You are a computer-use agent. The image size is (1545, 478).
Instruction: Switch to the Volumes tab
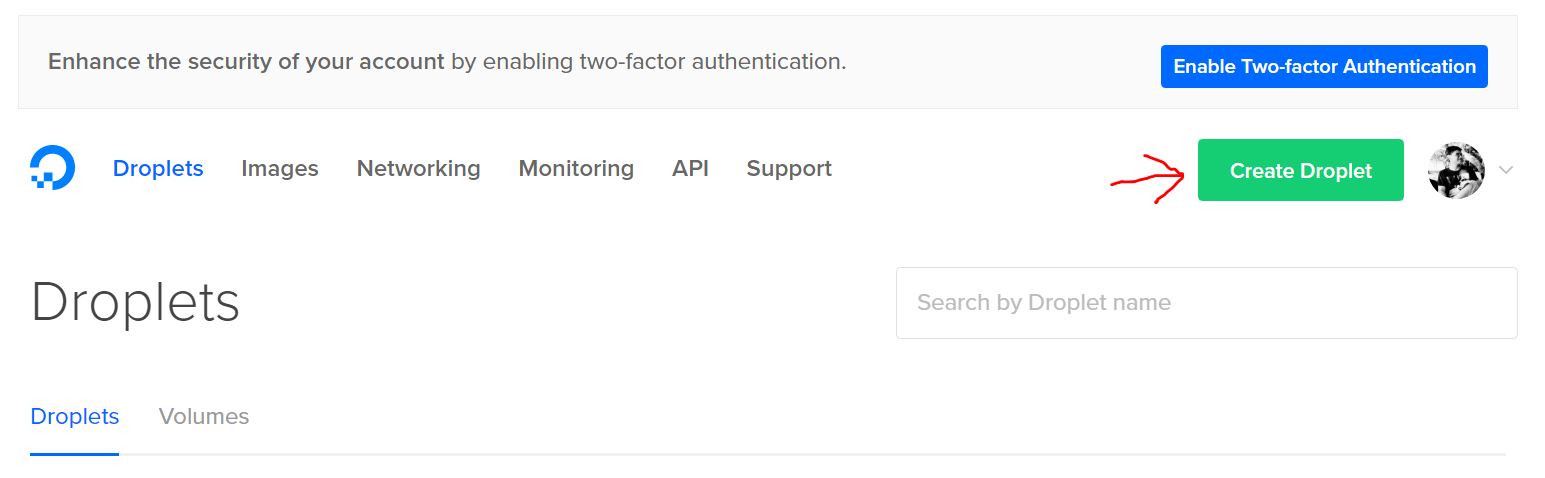[x=204, y=416]
